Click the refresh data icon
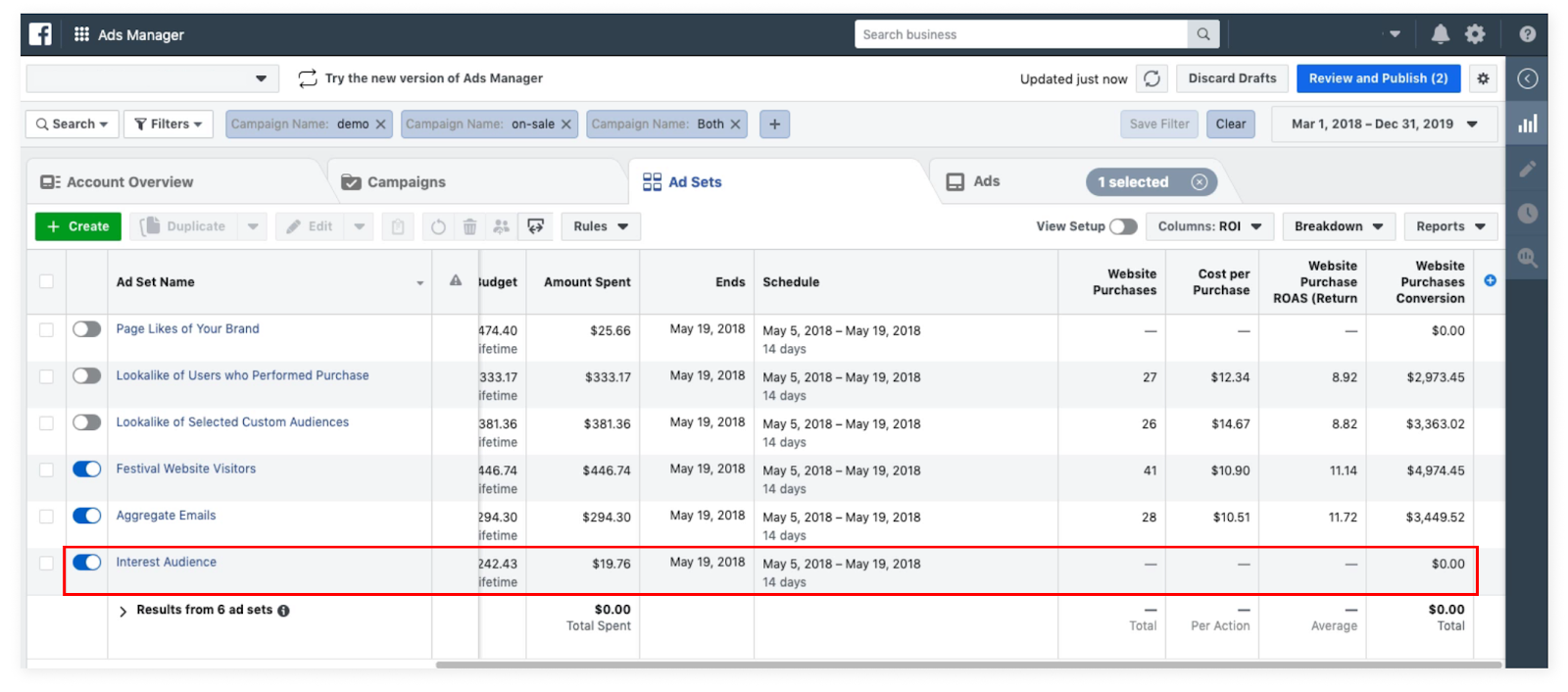 click(x=1152, y=78)
